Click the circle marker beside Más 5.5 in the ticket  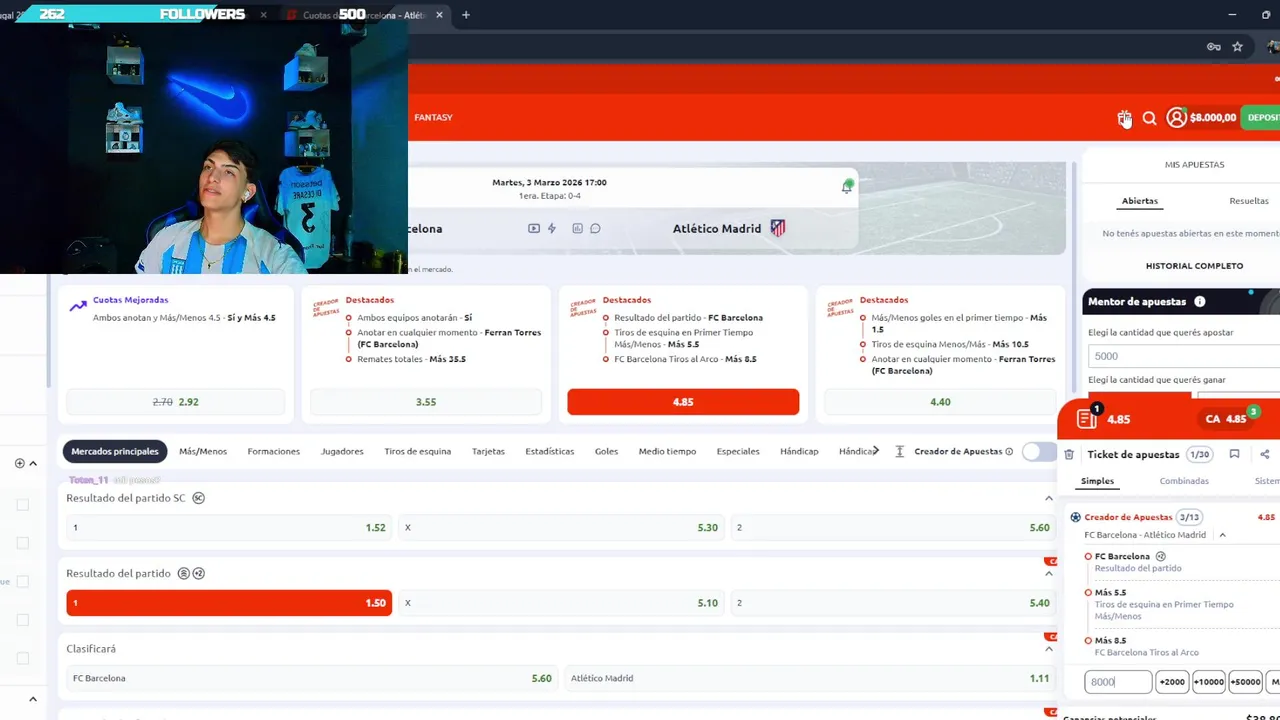[x=1088, y=593]
